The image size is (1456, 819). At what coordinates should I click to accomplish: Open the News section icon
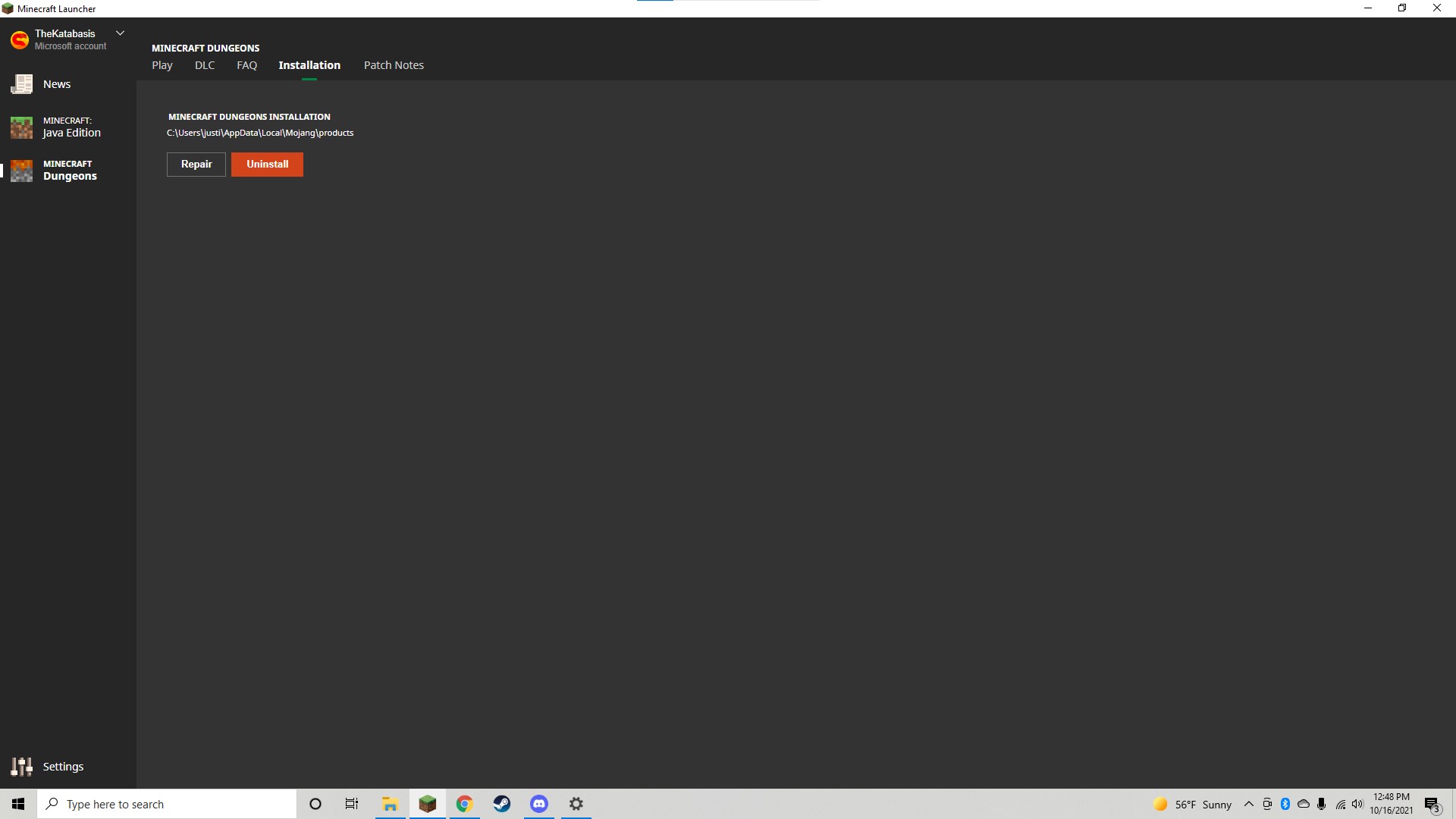(21, 84)
